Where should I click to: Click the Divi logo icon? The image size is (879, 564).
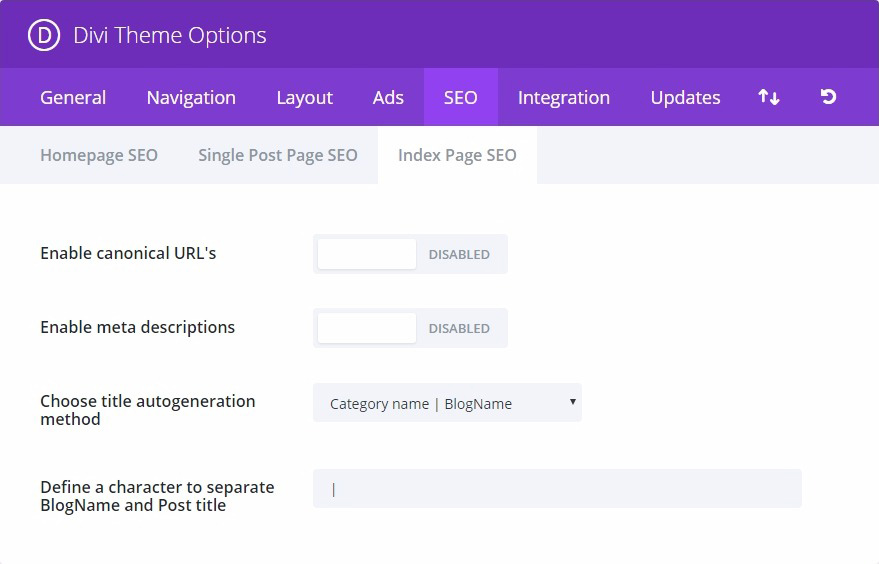[44, 35]
